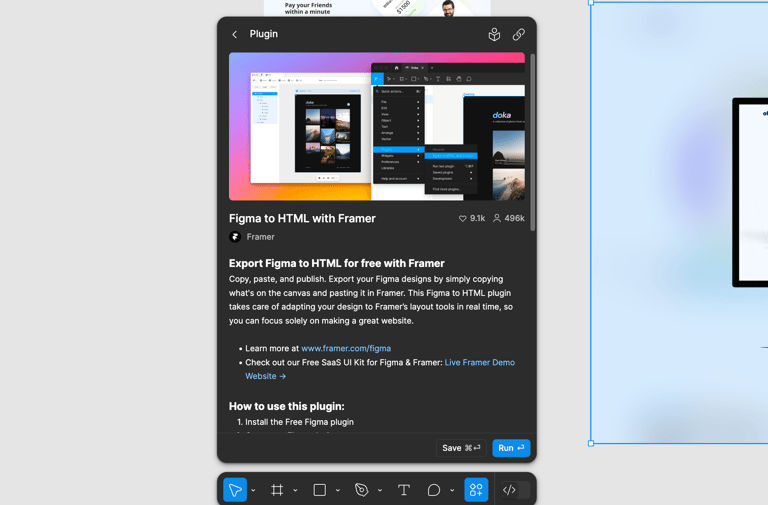The height and width of the screenshot is (505, 768).
Task: Click 'Export Figma to HTML for free' heading
Action: 336,264
